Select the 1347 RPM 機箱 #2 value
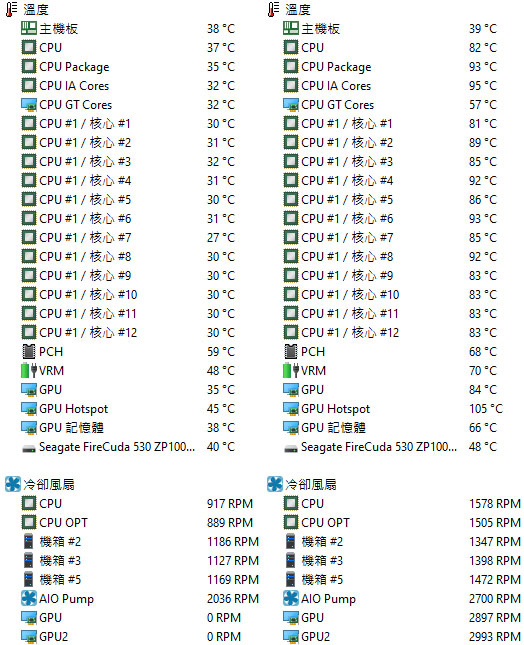The image size is (524, 645). coord(495,541)
